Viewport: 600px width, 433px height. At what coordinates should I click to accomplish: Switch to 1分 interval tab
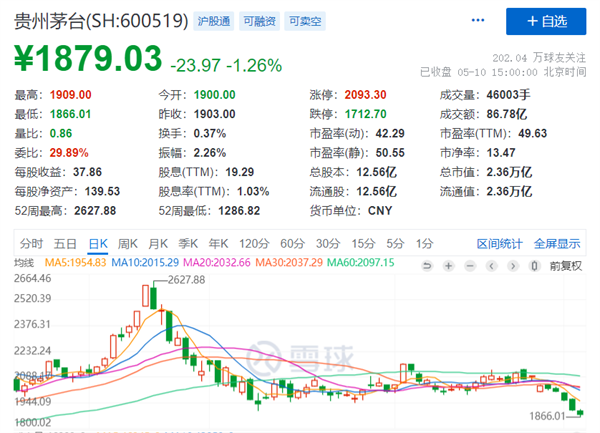424,244
